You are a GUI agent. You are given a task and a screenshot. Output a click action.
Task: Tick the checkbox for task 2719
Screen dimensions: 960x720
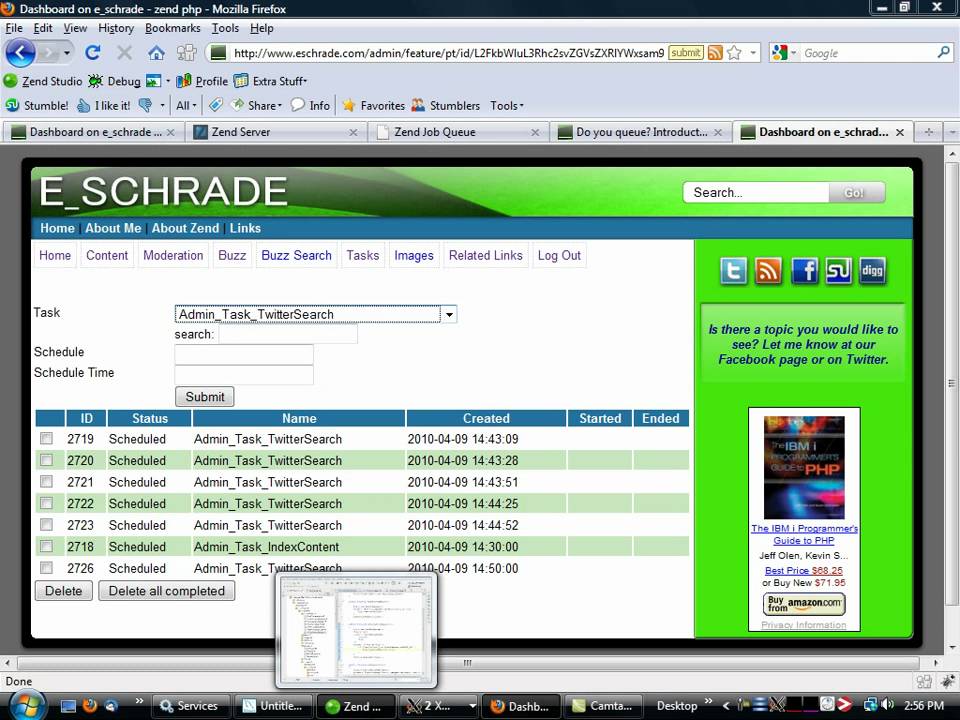pyautogui.click(x=46, y=438)
